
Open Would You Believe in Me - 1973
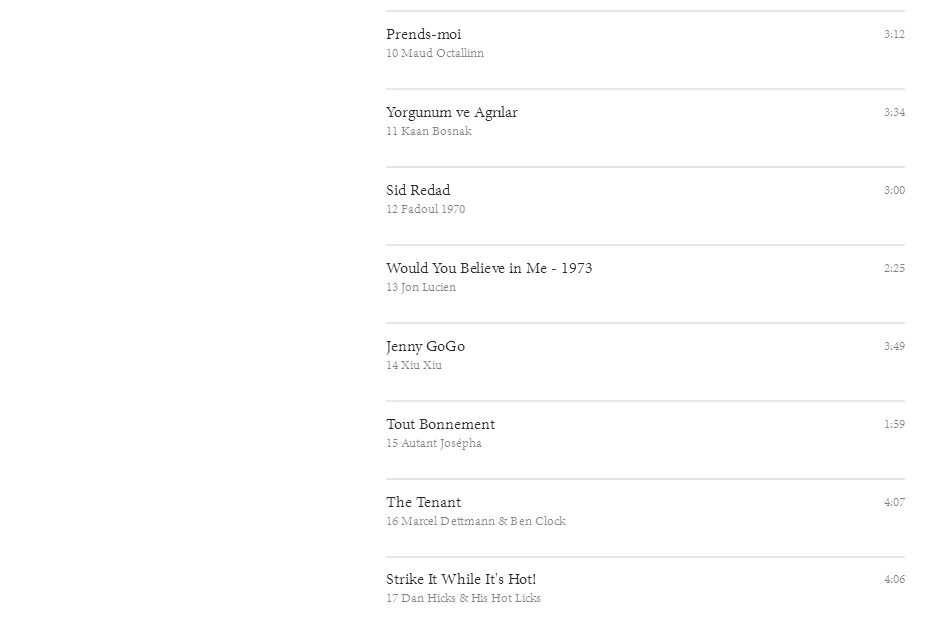[x=489, y=268]
